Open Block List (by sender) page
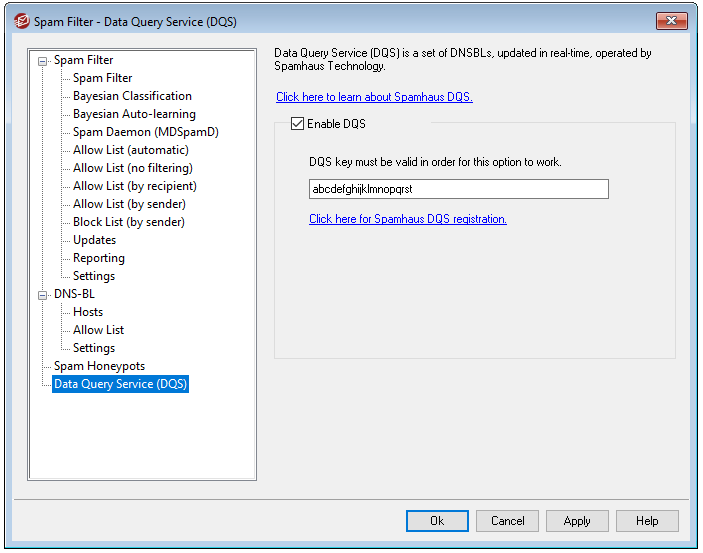The image size is (703, 553). (x=128, y=222)
